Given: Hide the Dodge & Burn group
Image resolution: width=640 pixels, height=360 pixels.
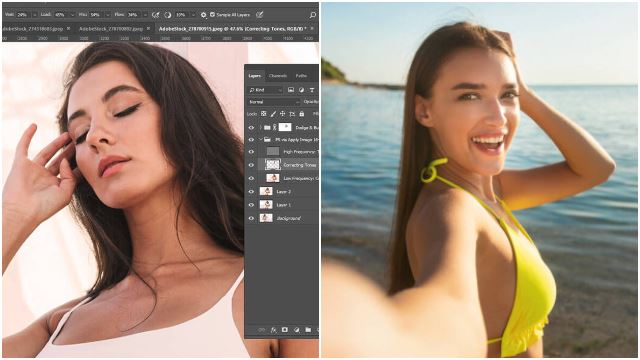Looking at the screenshot, I should point(251,127).
